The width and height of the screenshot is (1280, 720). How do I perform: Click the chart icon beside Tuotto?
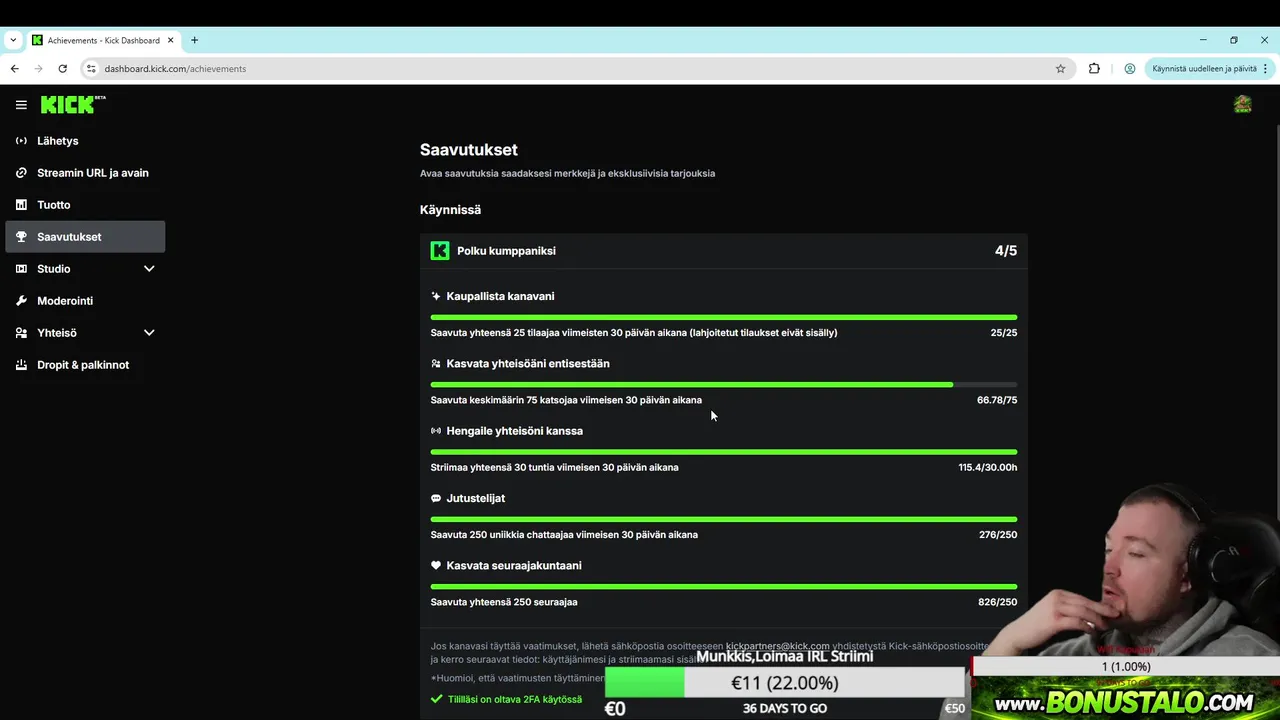(x=21, y=205)
